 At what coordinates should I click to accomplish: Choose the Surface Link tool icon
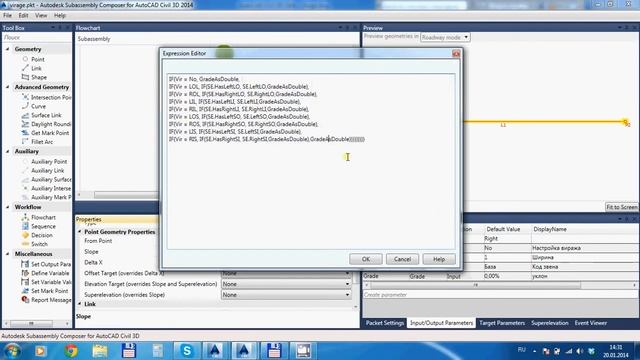(25, 115)
